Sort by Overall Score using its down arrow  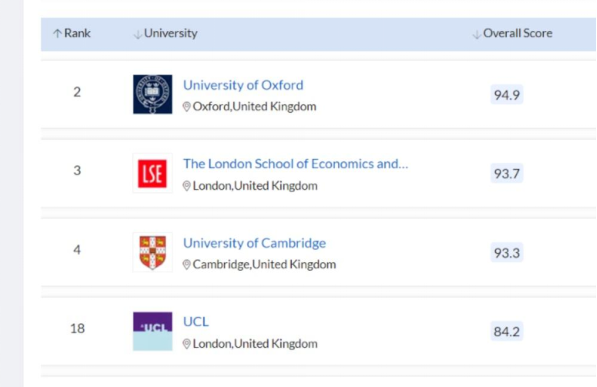click(x=476, y=35)
